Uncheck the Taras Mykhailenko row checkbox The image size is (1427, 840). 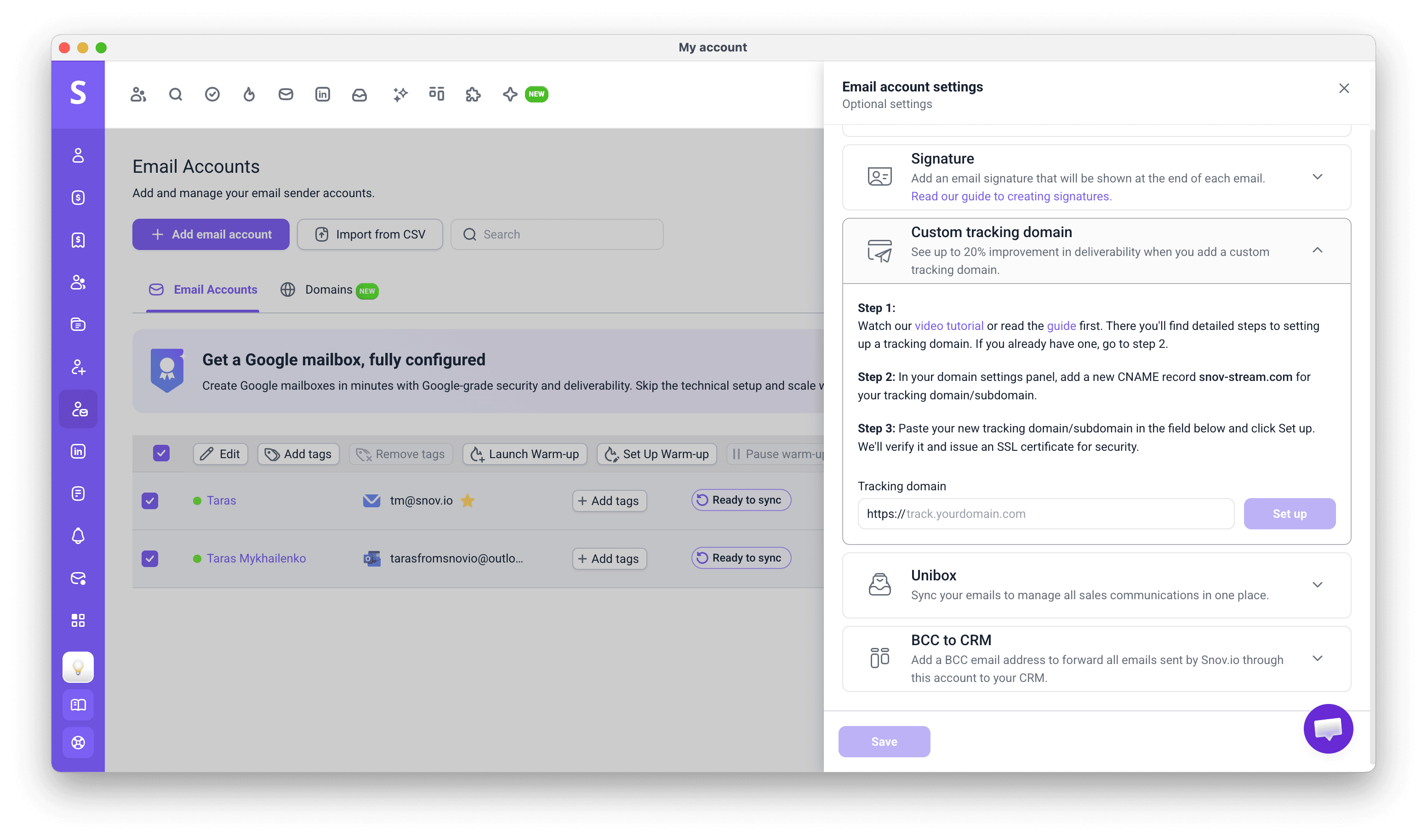(150, 559)
